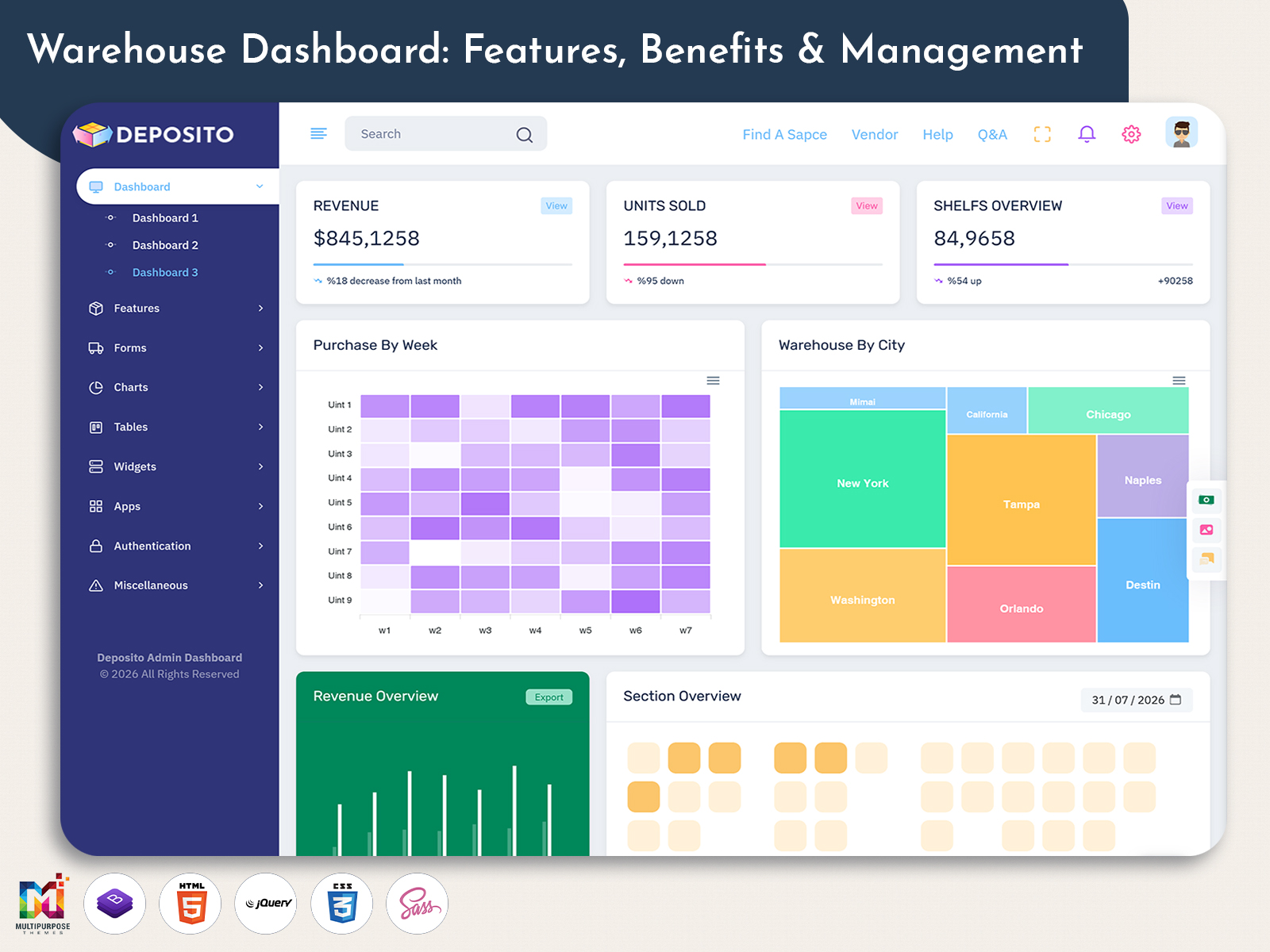Select the Orlando treemap tile
1270x952 pixels.
1022,605
